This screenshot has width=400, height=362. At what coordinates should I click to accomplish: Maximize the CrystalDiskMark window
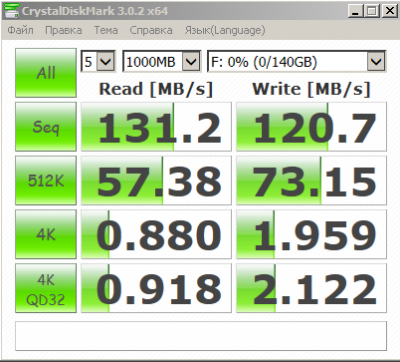pyautogui.click(x=372, y=11)
